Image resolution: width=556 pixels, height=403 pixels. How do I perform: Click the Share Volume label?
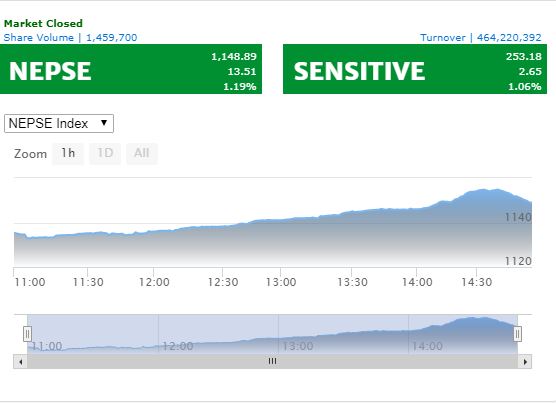(x=39, y=38)
